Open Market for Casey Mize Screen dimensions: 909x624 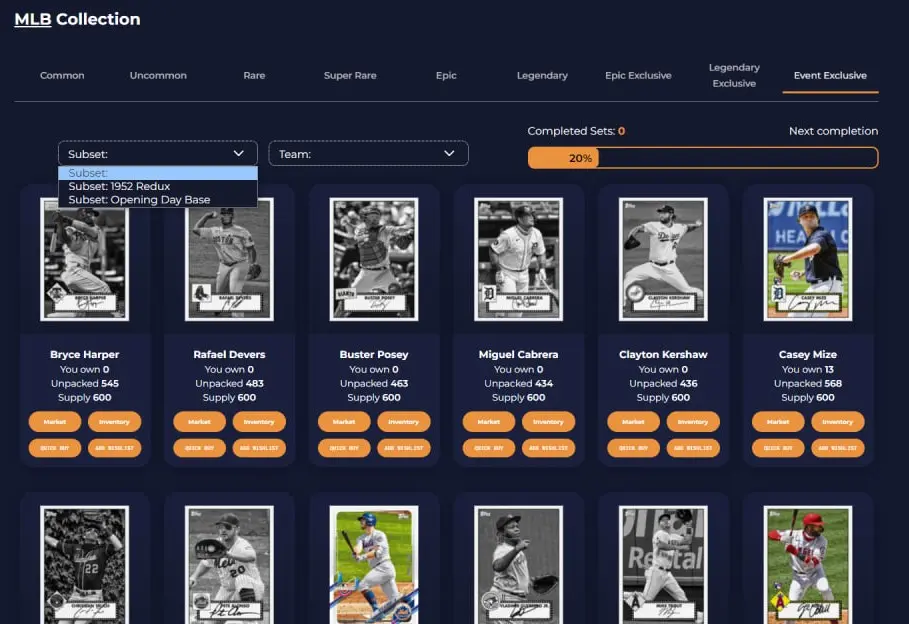[778, 422]
